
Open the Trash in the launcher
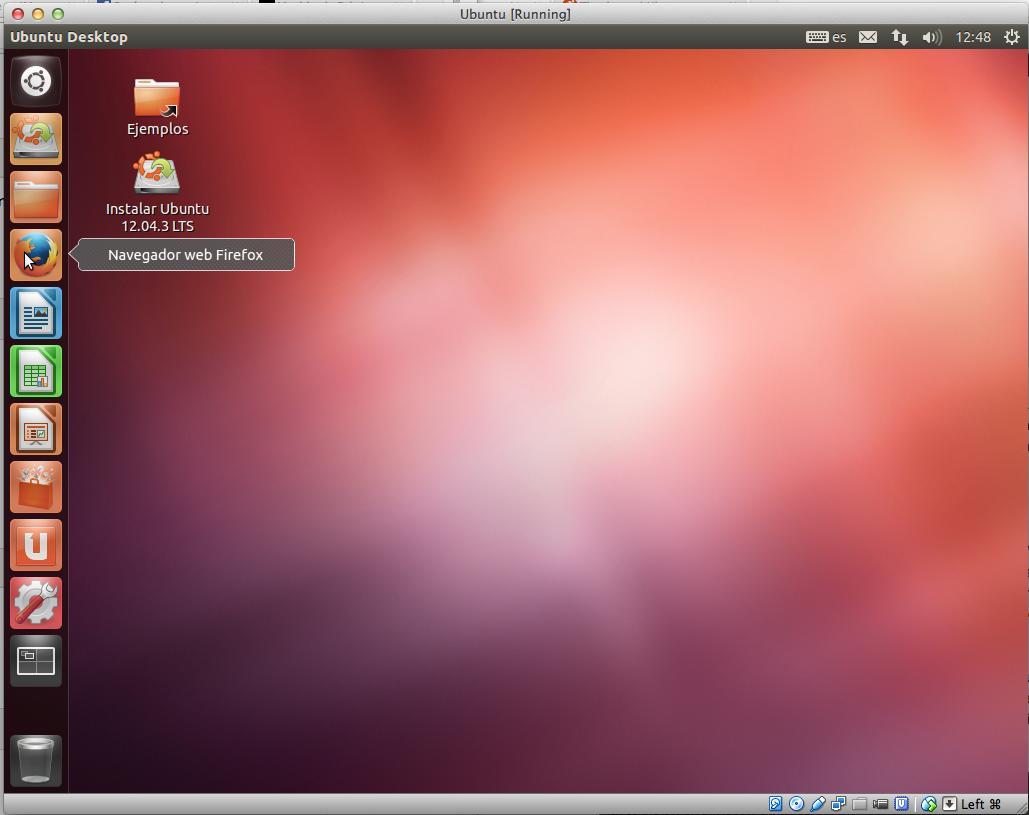pyautogui.click(x=36, y=759)
